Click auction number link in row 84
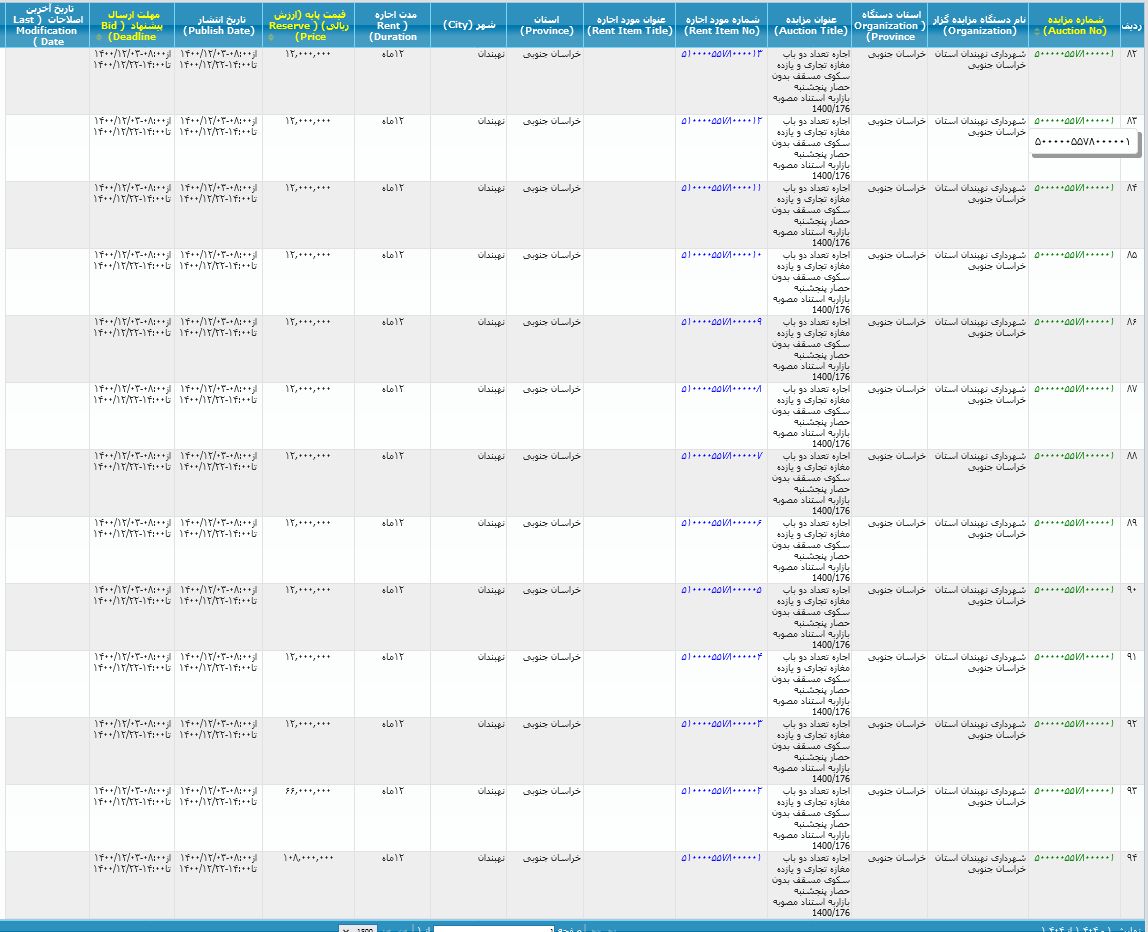Viewport: 1148px width, 932px height. pos(1073,187)
